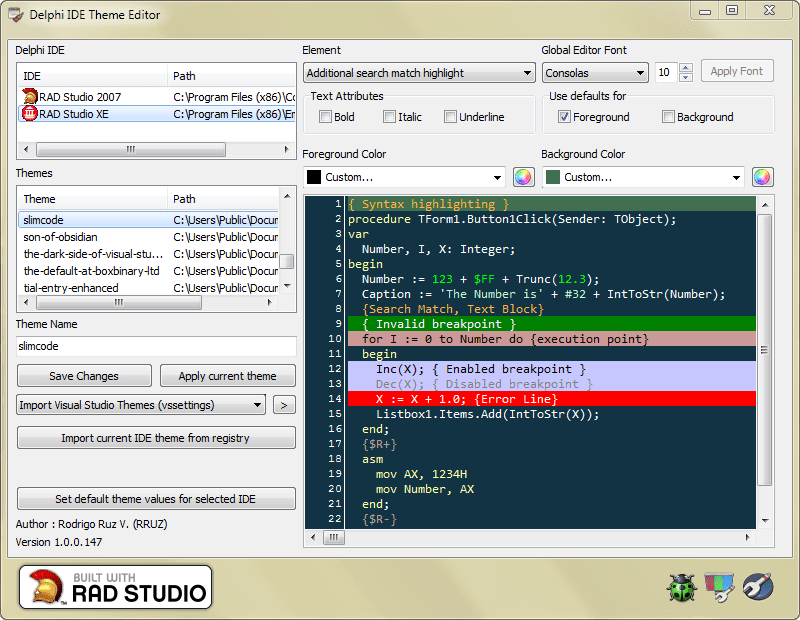Click the IDE column header

click(92, 76)
